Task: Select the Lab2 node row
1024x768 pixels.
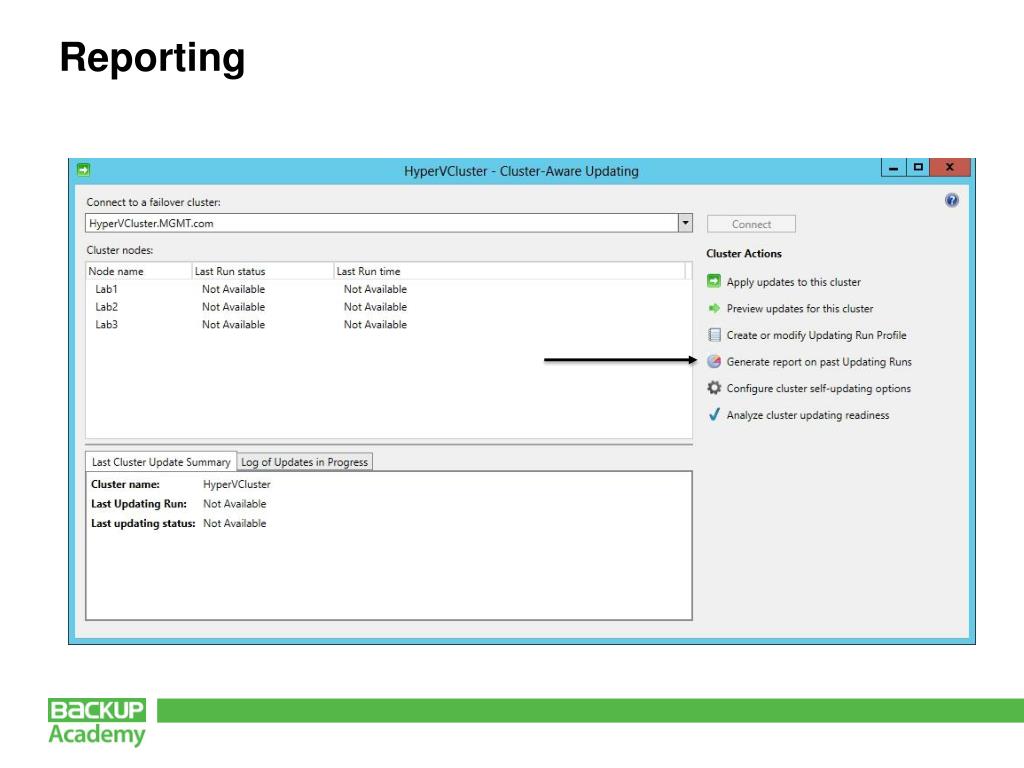Action: (x=388, y=306)
